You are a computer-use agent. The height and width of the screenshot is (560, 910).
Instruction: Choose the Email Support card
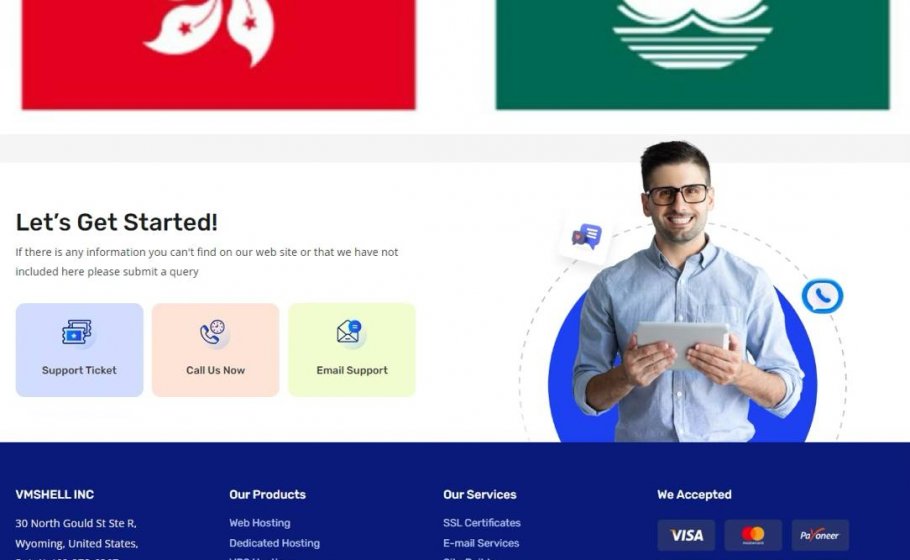point(352,350)
